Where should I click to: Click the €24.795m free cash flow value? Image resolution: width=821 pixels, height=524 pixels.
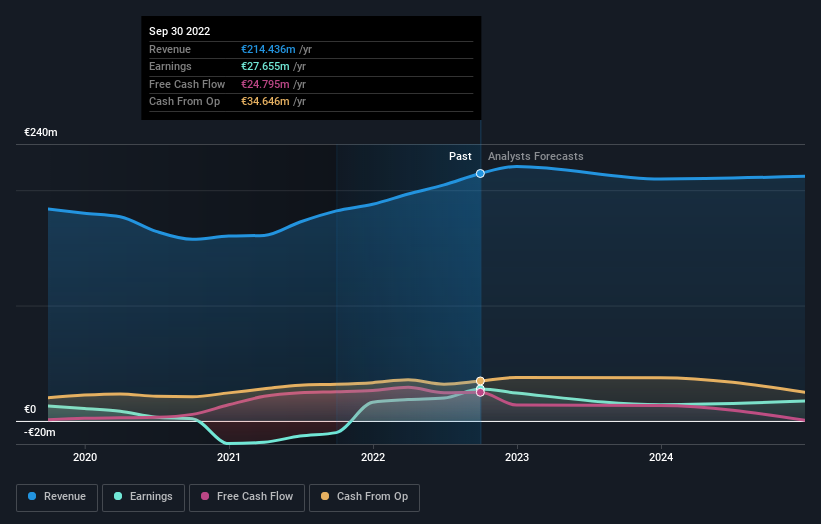point(265,84)
